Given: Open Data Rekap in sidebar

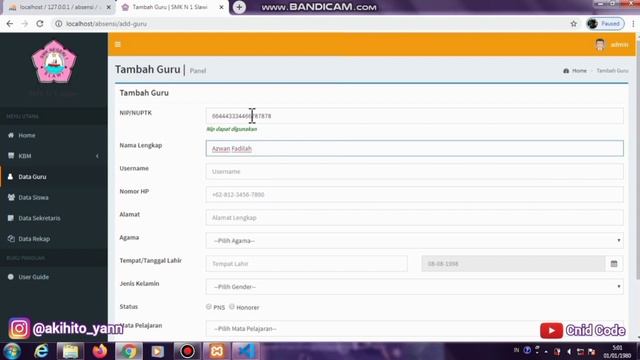Looking at the screenshot, I should [54, 239].
